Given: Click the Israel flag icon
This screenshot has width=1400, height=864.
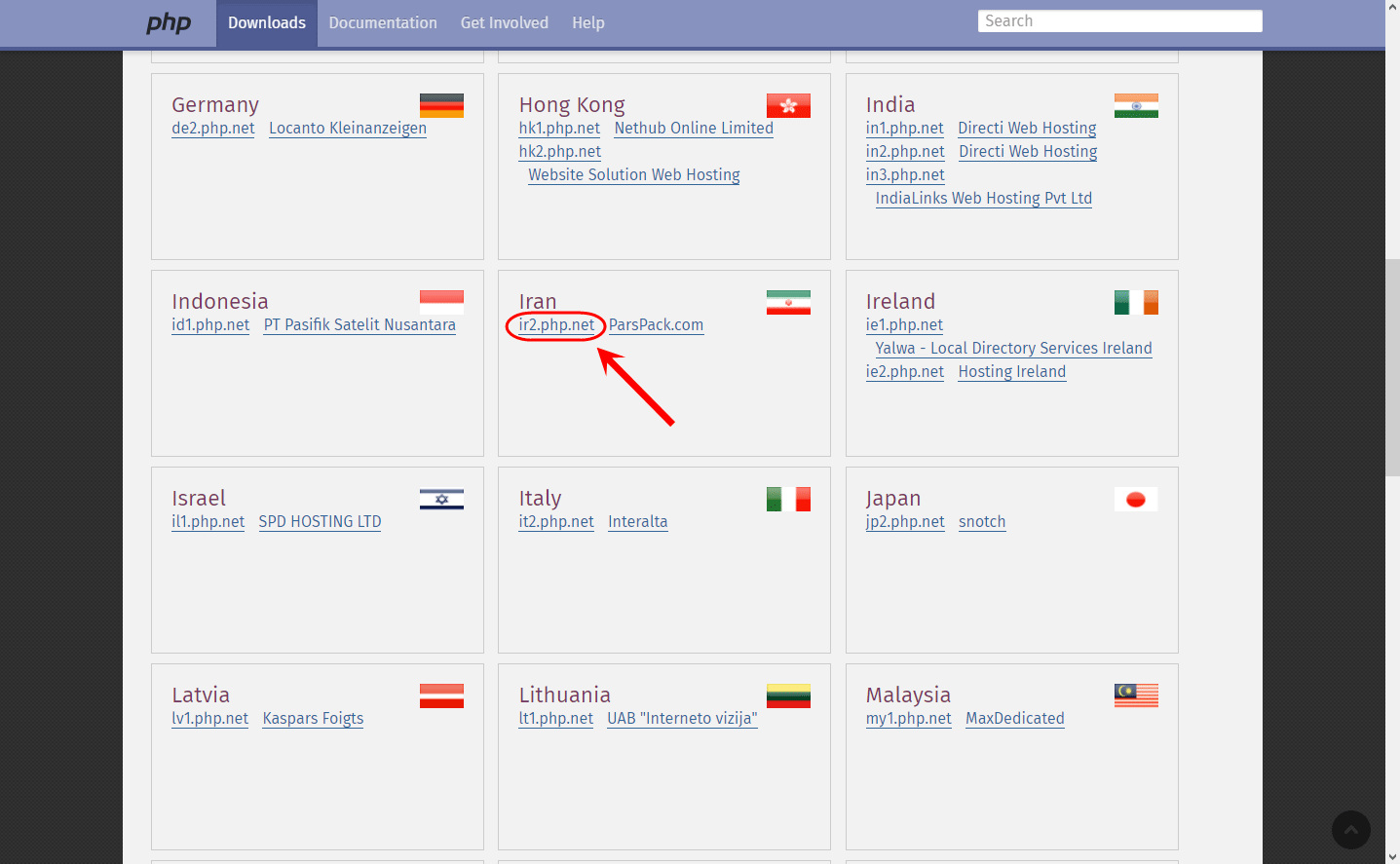Looking at the screenshot, I should [x=441, y=499].
